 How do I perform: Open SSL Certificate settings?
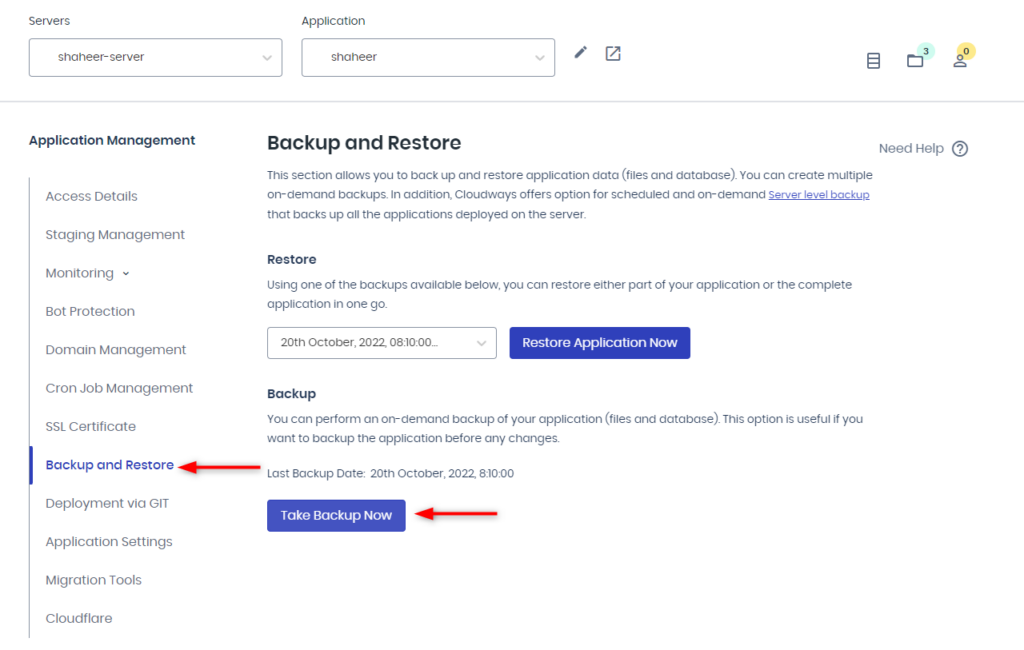coord(91,426)
